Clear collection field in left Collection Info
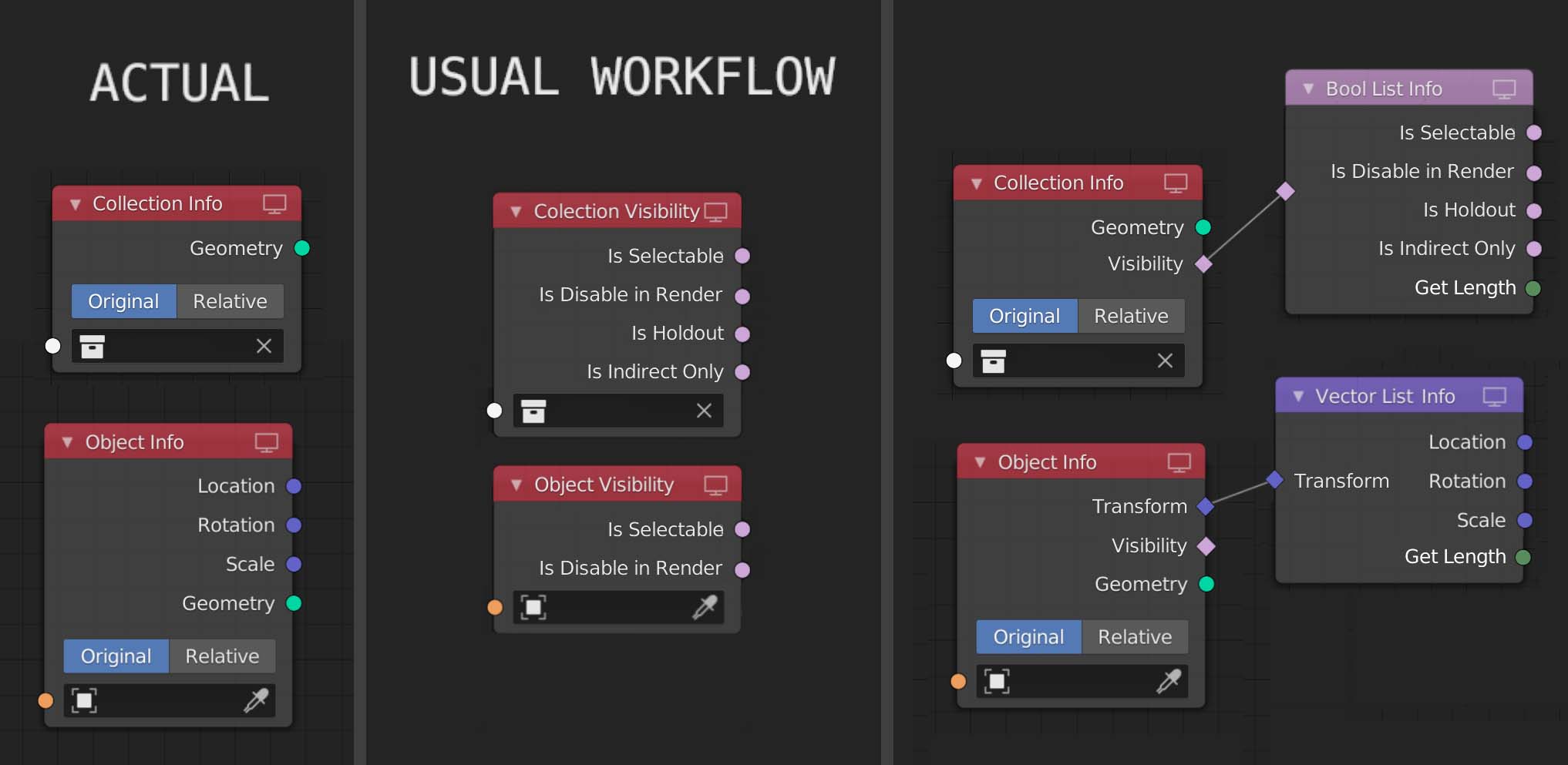Viewport: 1568px width, 765px height. 264,347
